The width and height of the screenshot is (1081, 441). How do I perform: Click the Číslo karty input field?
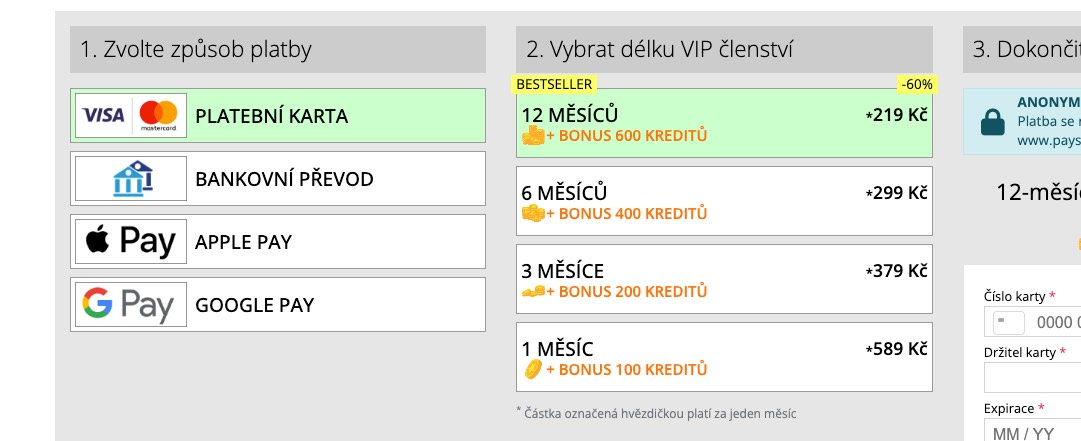point(1055,322)
